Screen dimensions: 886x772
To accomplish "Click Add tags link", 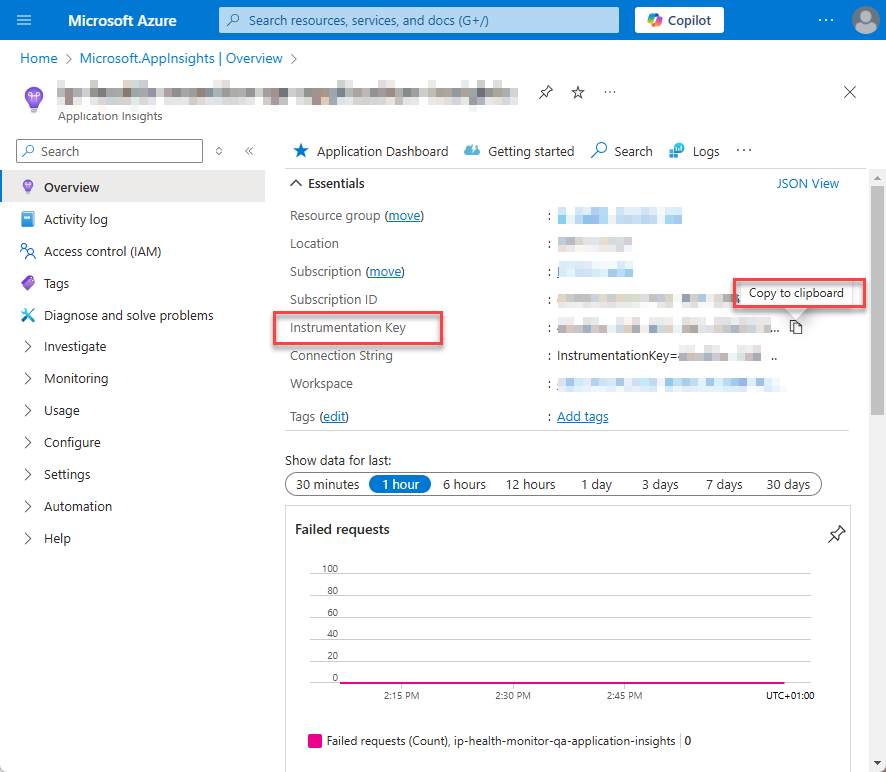I will pyautogui.click(x=583, y=417).
